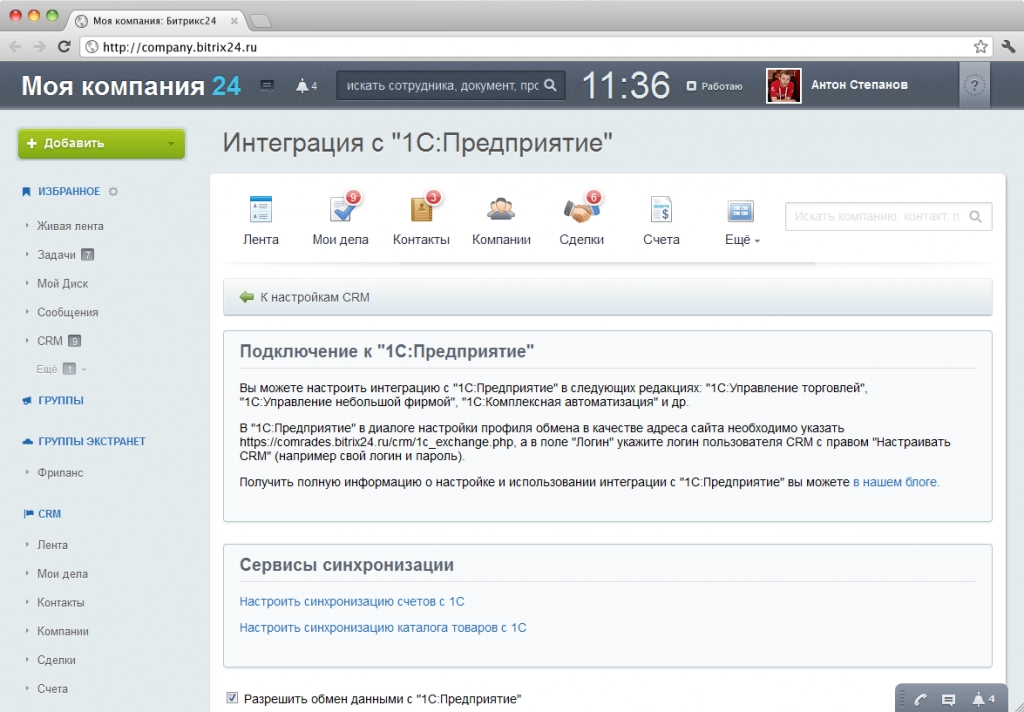Open the Мои дела section icon

[341, 210]
